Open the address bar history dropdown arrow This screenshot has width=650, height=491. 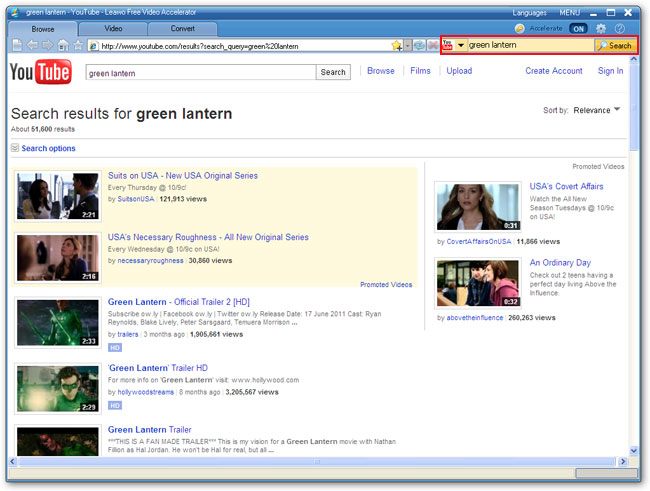point(408,45)
